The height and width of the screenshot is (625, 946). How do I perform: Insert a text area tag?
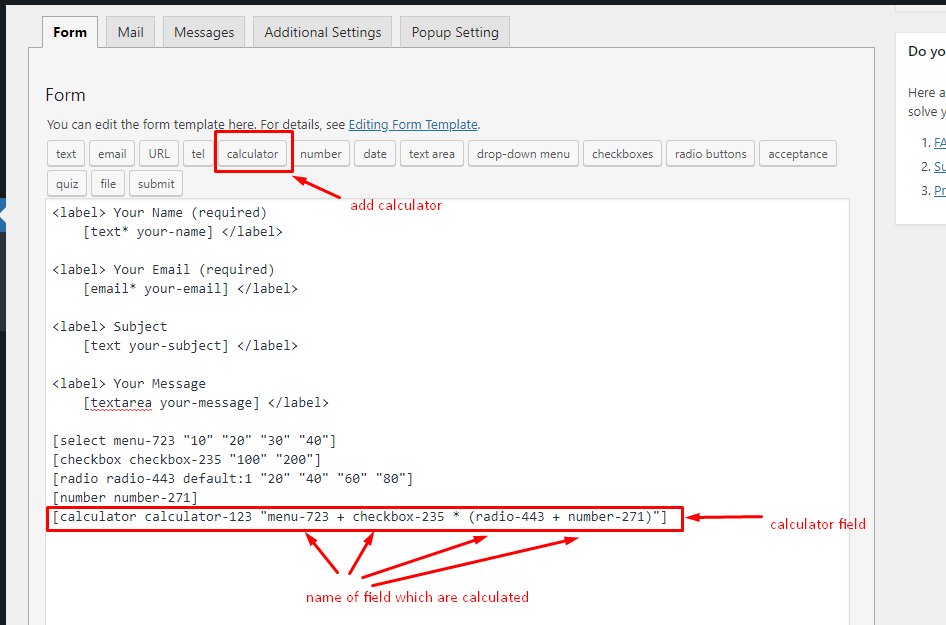pos(431,154)
